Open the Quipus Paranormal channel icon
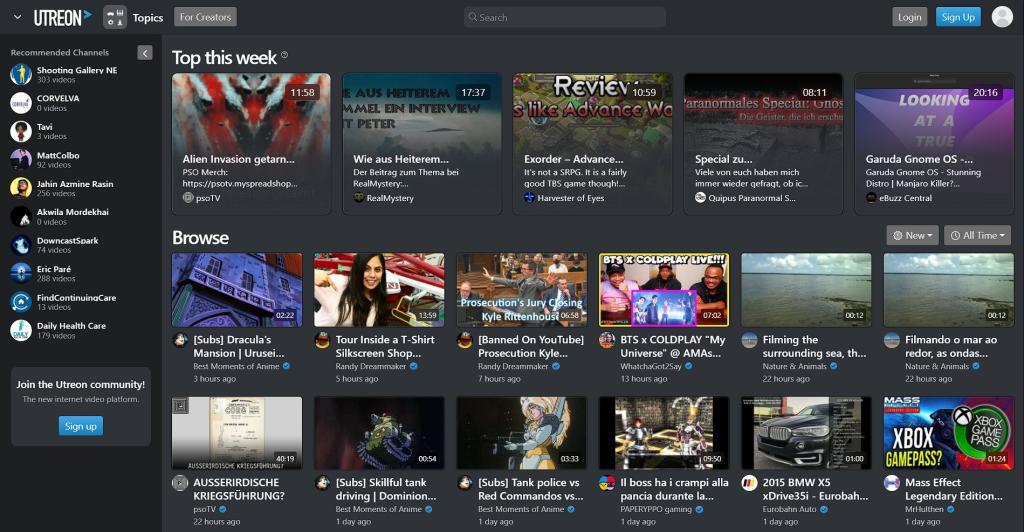This screenshot has height=532, width=1024. pyautogui.click(x=700, y=197)
